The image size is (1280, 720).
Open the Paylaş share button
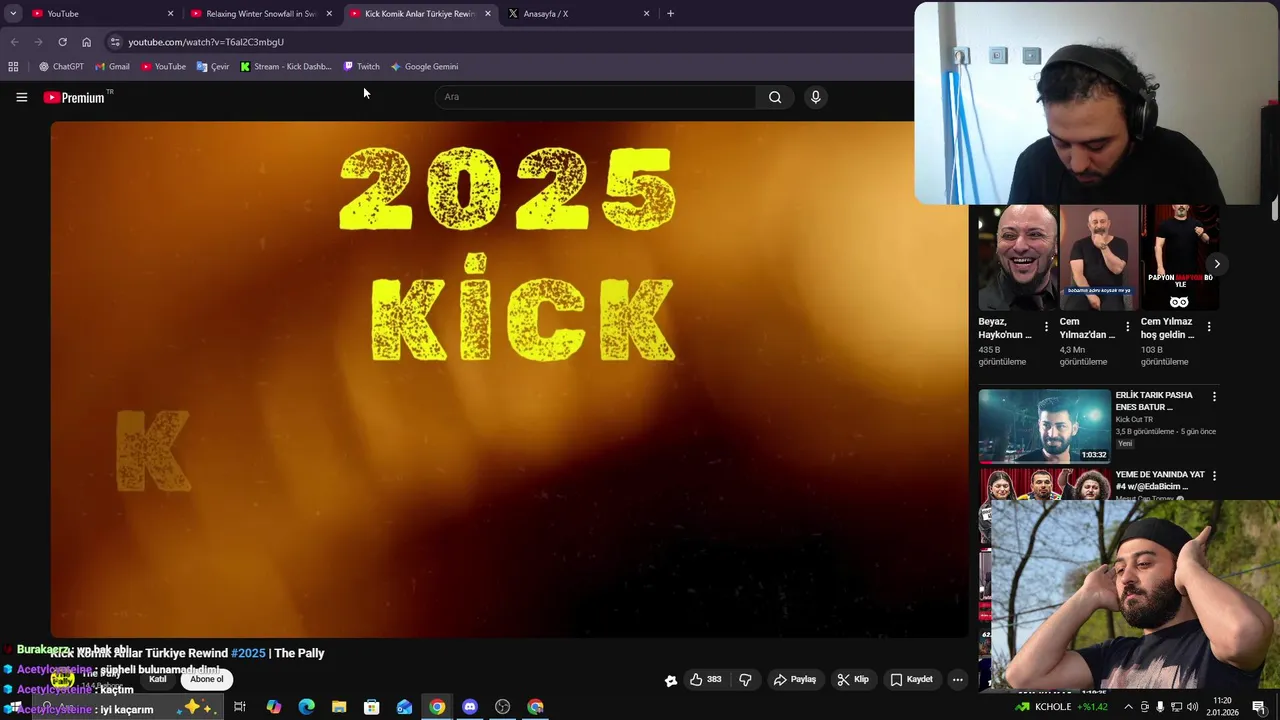pyautogui.click(x=795, y=679)
